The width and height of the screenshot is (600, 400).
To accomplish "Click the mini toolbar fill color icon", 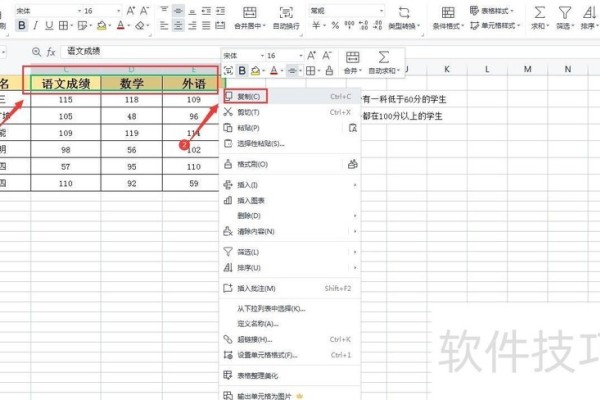I will (256, 70).
